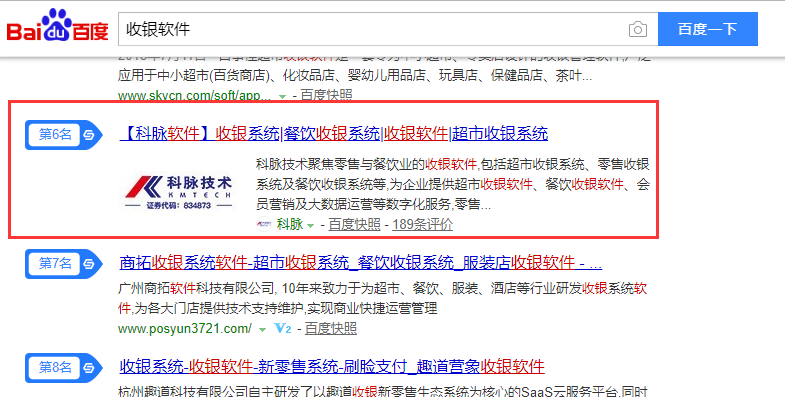Check the V2 verification badge
The image size is (785, 397).
point(282,328)
